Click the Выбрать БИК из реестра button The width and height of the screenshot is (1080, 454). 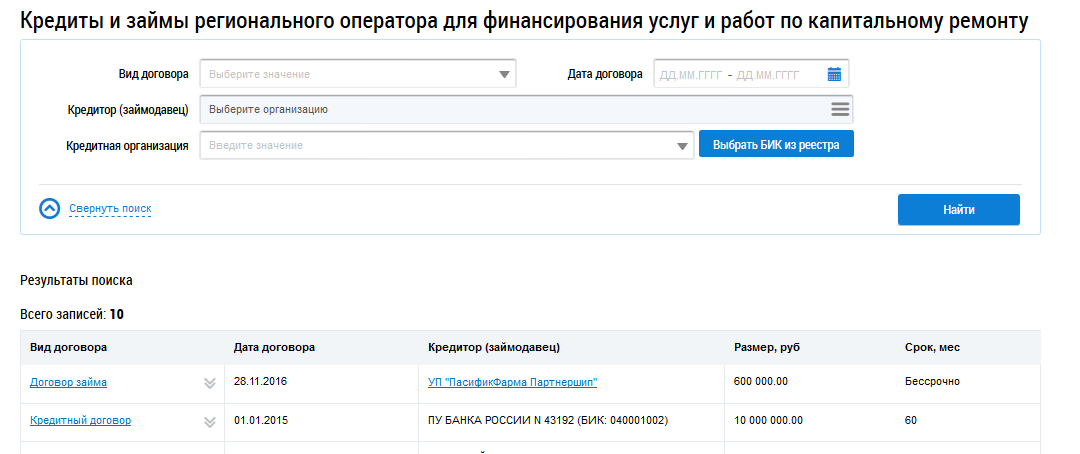(x=775, y=145)
